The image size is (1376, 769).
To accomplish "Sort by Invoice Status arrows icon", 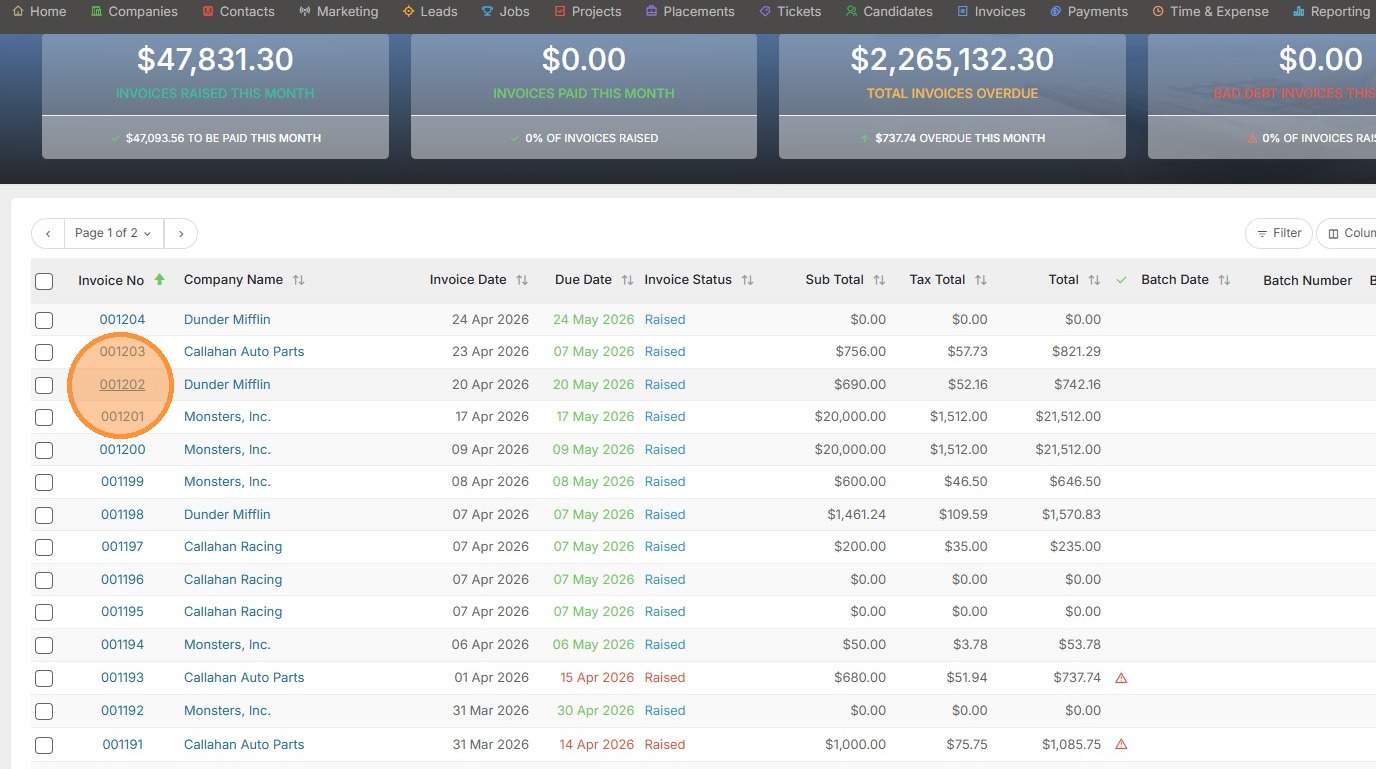I will (x=747, y=280).
